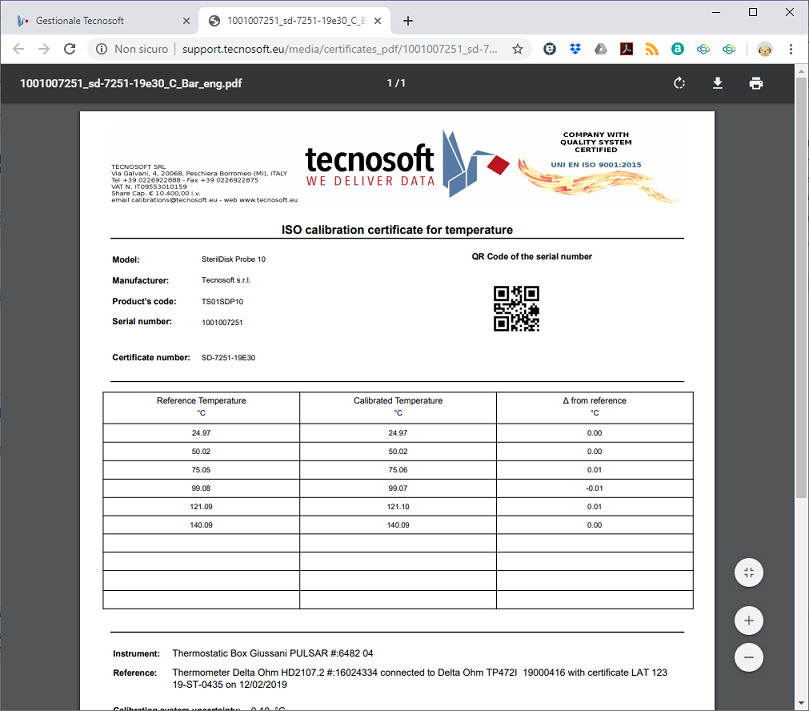The height and width of the screenshot is (711, 809).
Task: Click the vertical scrollbar thumb
Action: click(801, 288)
